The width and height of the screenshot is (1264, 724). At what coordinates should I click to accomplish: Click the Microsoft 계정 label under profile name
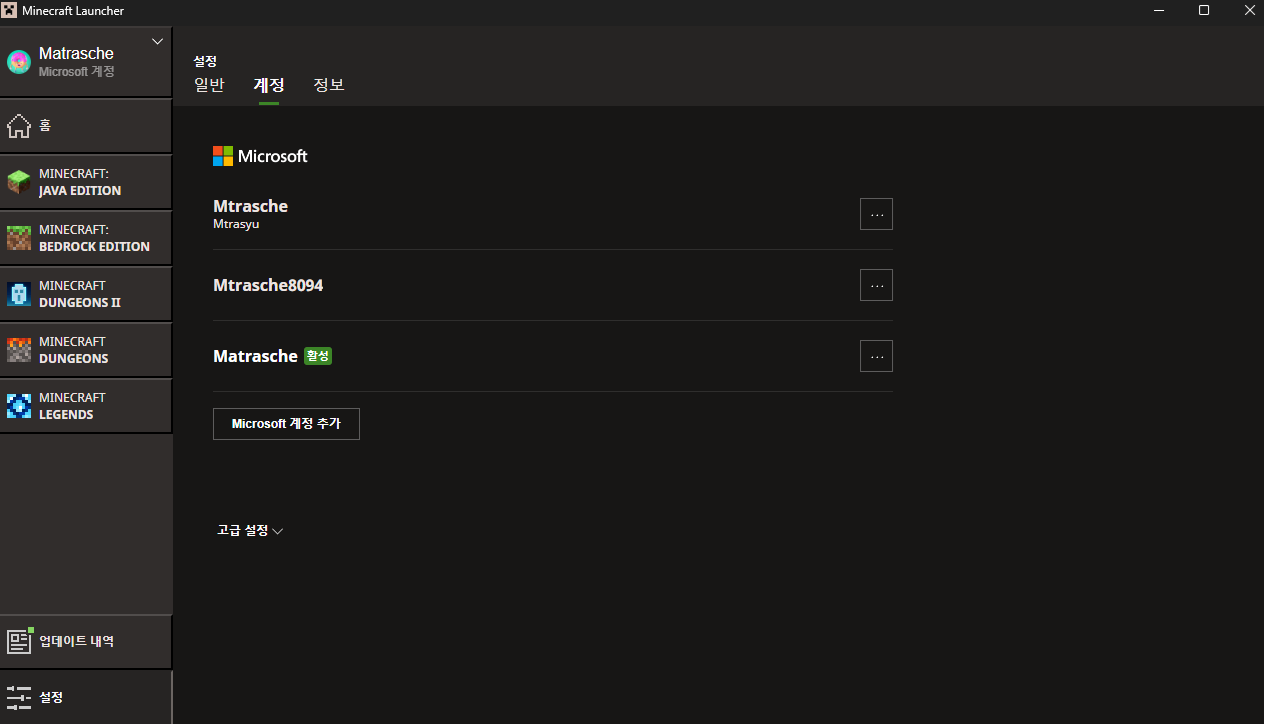coord(77,72)
